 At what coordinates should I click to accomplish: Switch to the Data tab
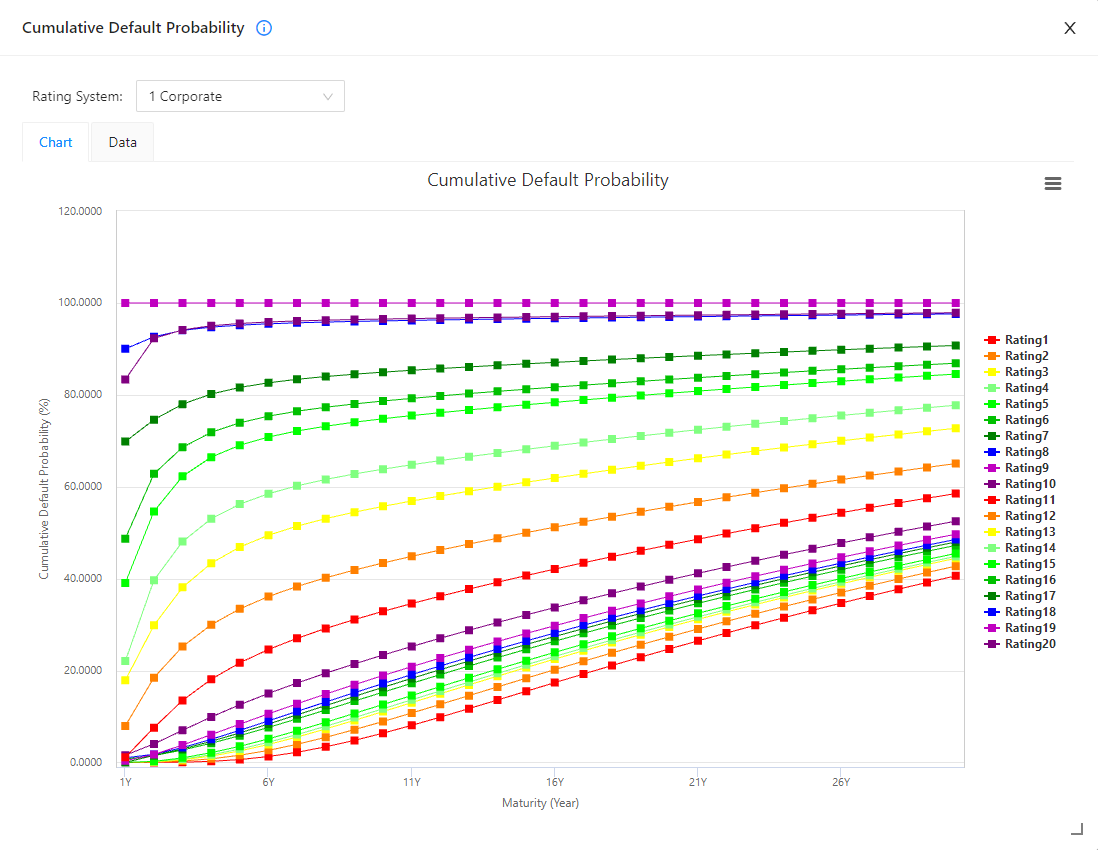[121, 142]
